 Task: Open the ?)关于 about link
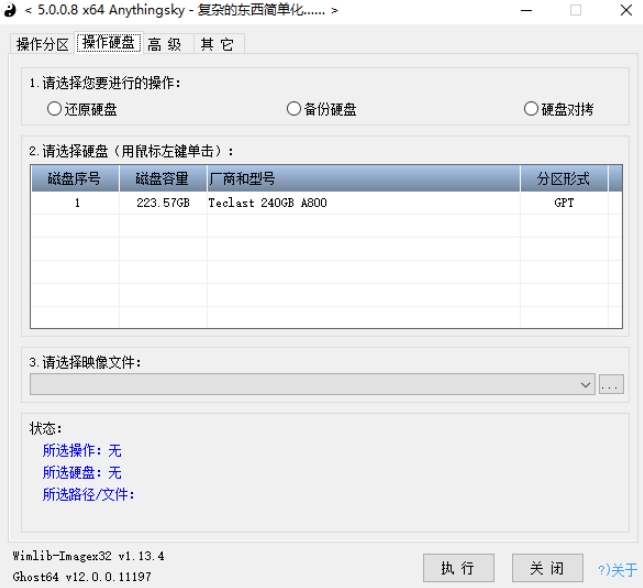(618, 570)
